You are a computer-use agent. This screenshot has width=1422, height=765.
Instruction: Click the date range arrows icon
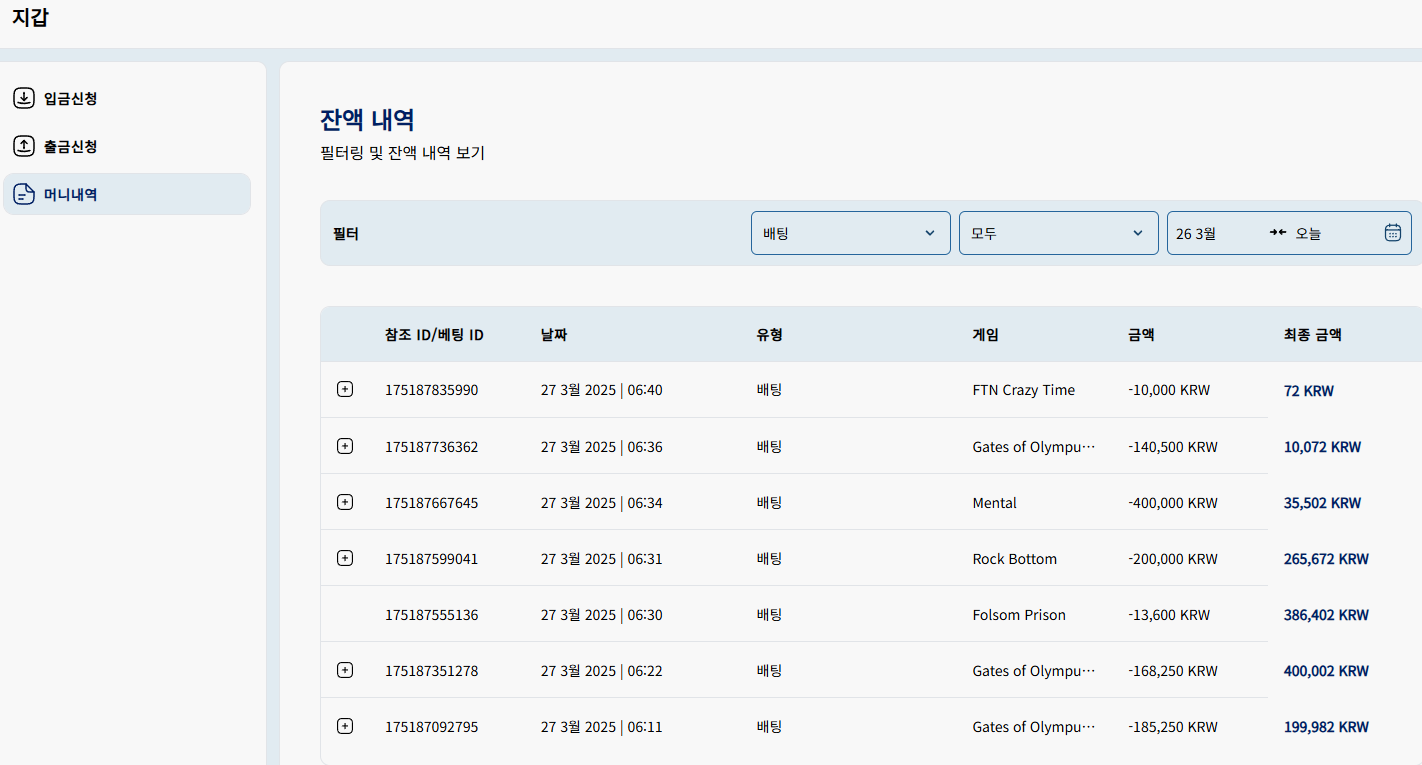[x=1277, y=233]
